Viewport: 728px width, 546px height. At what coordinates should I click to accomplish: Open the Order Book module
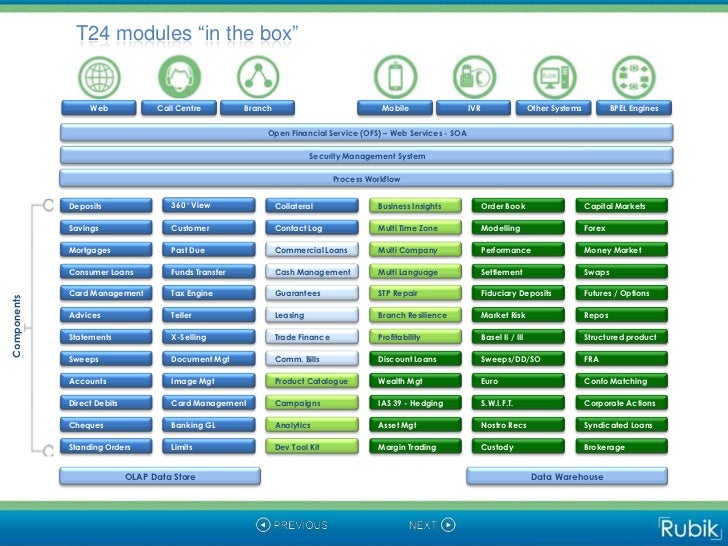tap(518, 206)
